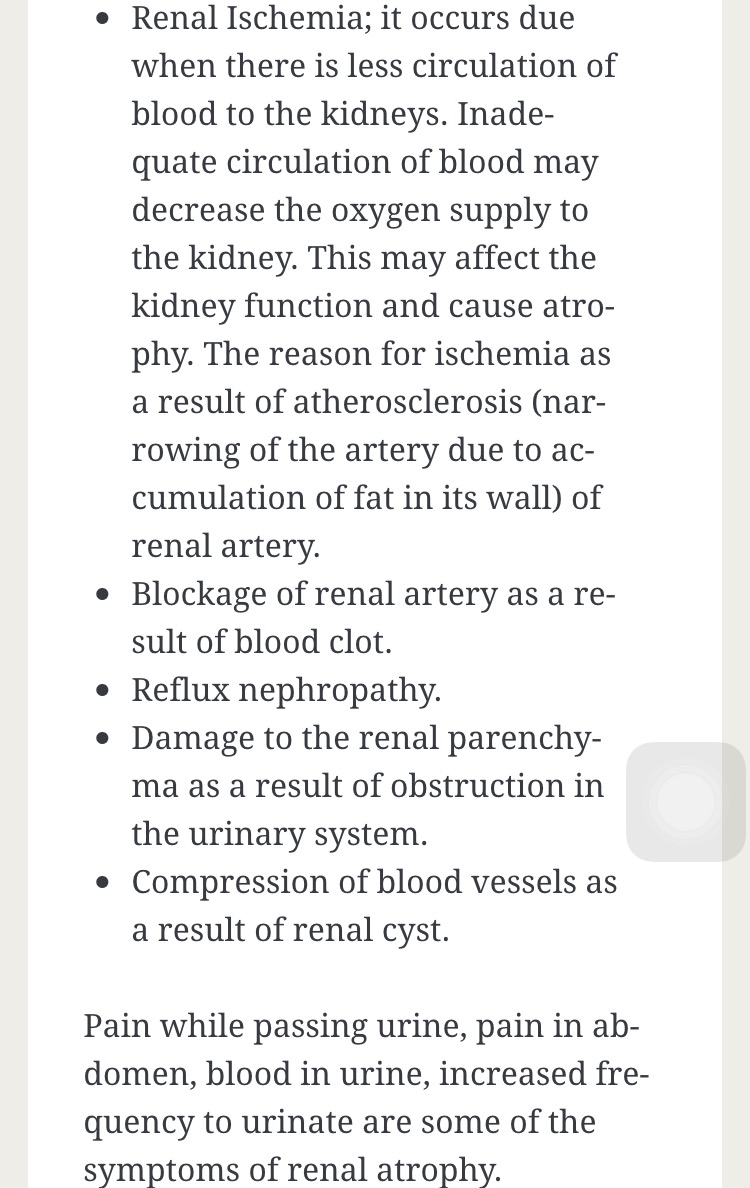This screenshot has width=750, height=1188.
Task: Click the bullet before "Renal Ischemia"
Action: pos(103,20)
